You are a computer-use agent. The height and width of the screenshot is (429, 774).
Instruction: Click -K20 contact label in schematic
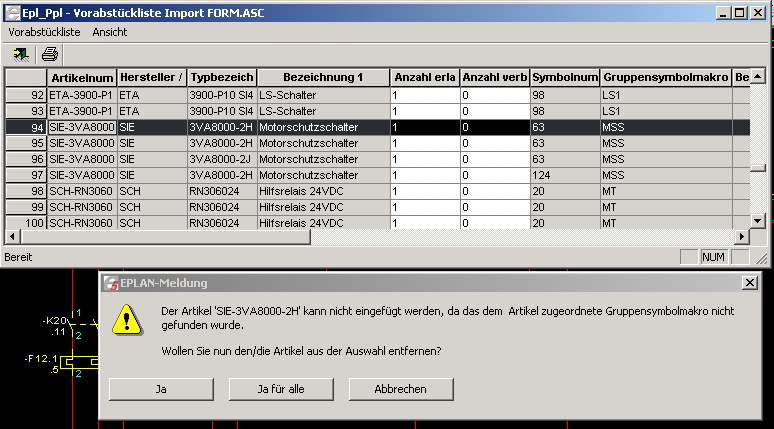pos(54,321)
